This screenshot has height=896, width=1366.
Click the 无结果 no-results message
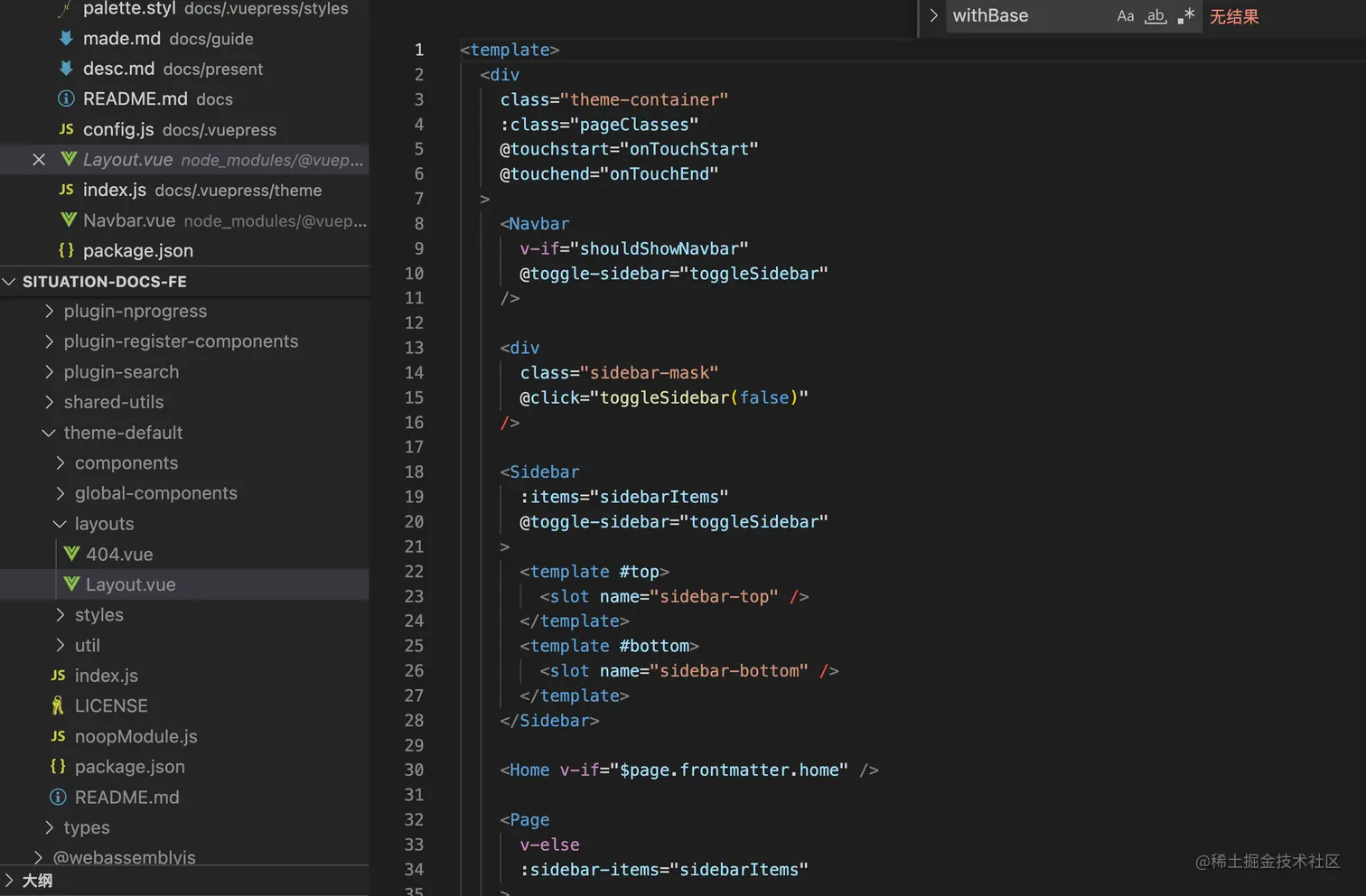click(1234, 16)
